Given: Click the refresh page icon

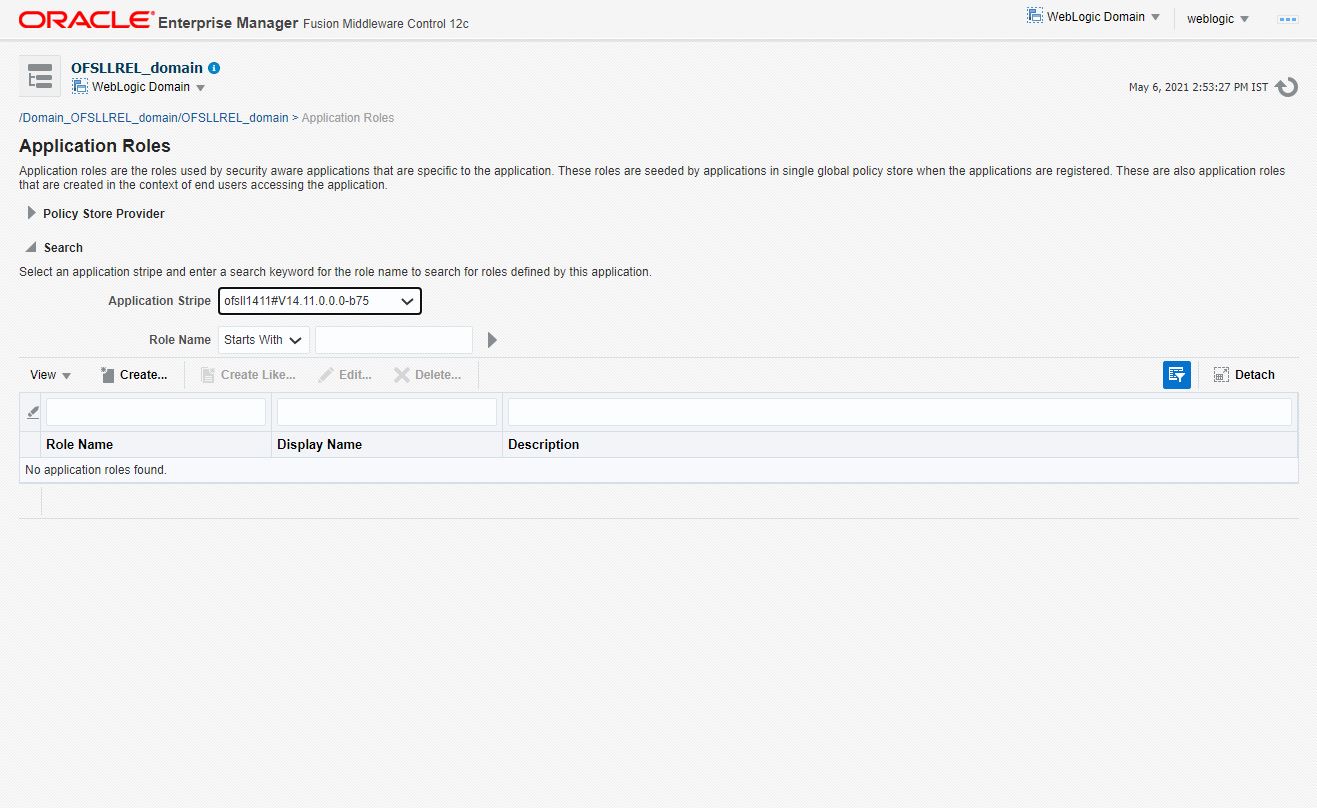Looking at the screenshot, I should pos(1287,87).
